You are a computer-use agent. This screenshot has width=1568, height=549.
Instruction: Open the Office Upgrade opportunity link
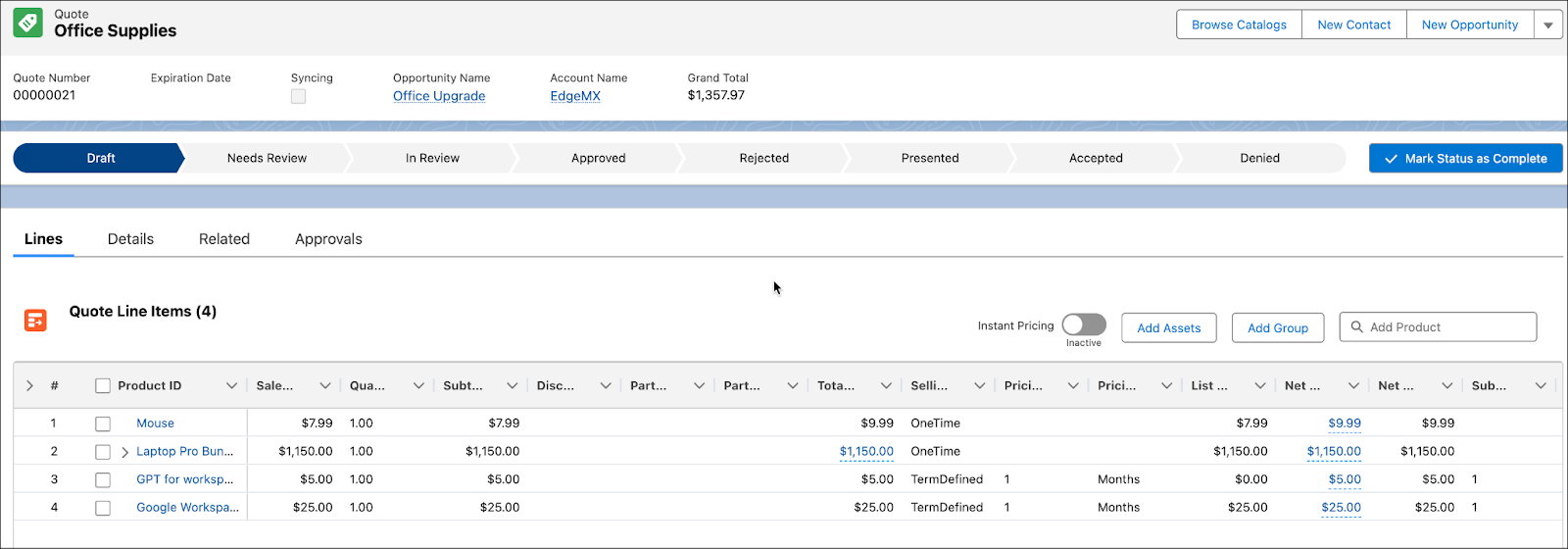(x=439, y=96)
